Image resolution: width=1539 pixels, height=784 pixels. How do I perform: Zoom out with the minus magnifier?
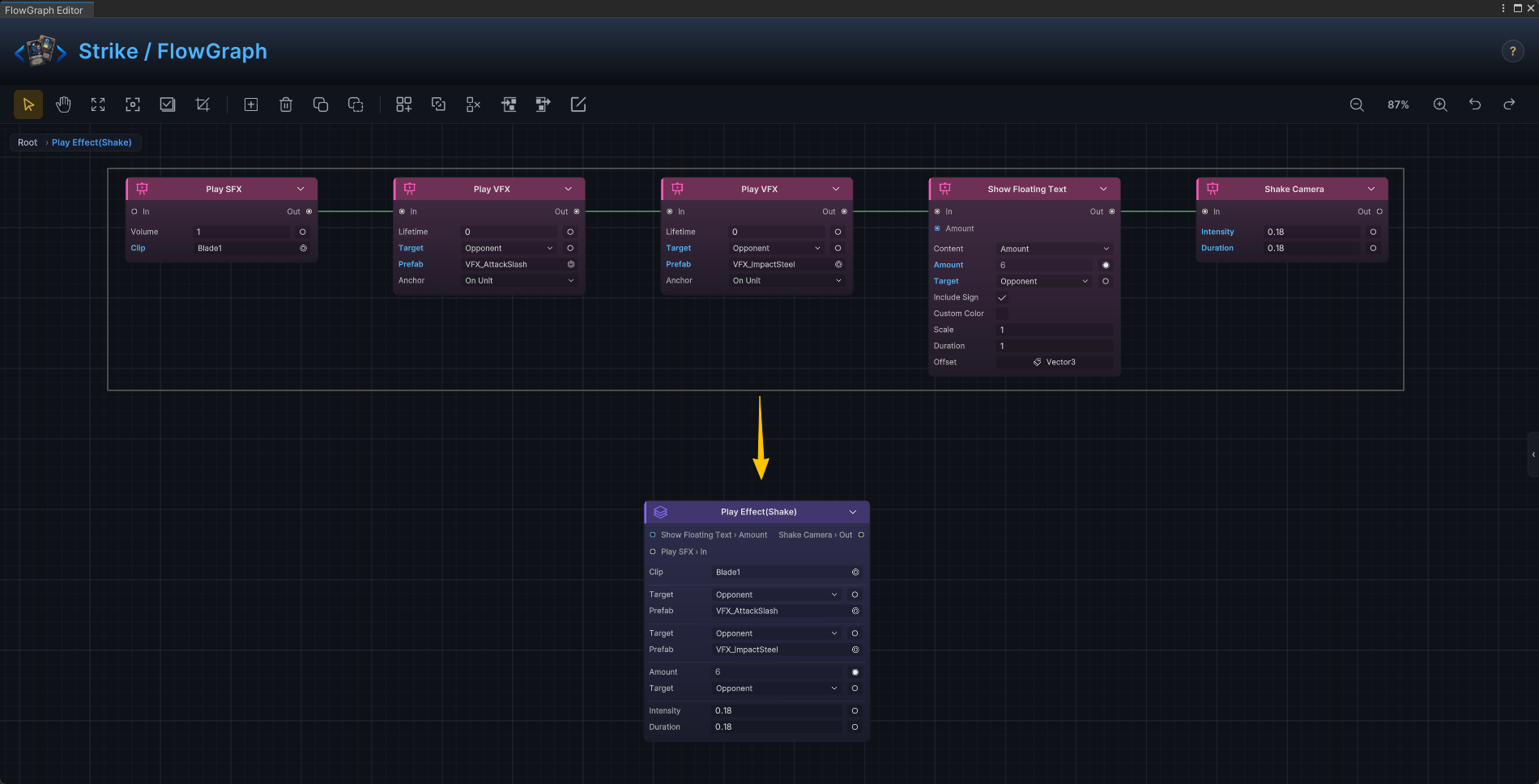pos(1357,104)
